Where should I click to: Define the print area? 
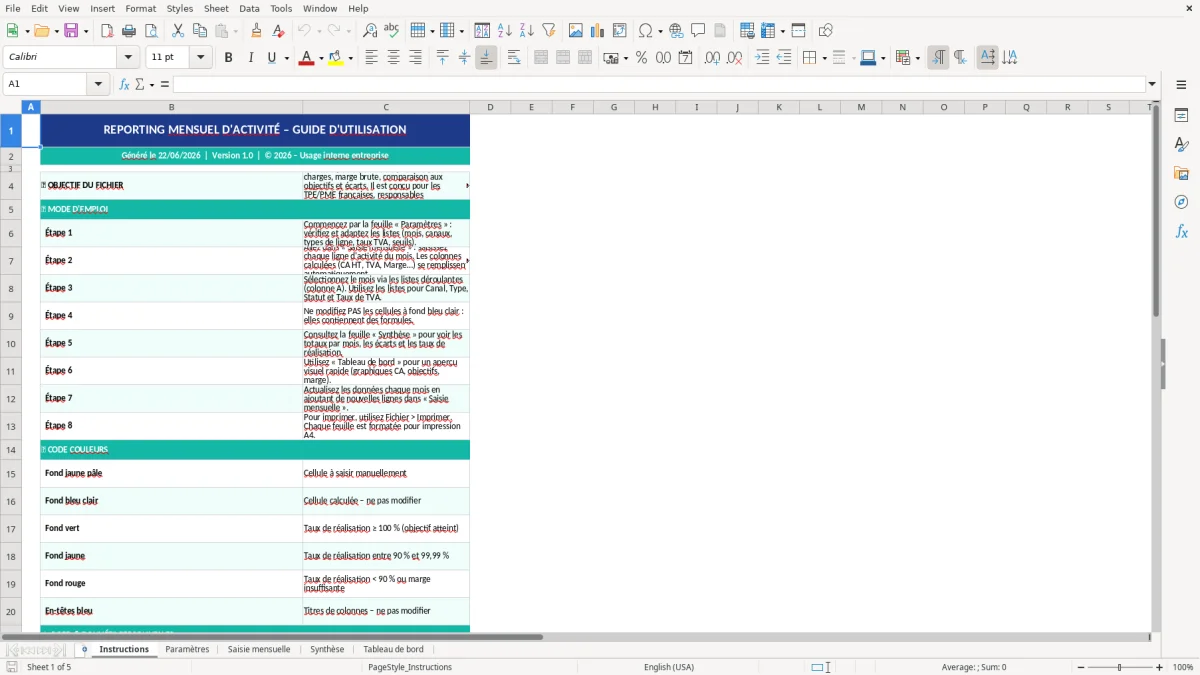(x=747, y=31)
